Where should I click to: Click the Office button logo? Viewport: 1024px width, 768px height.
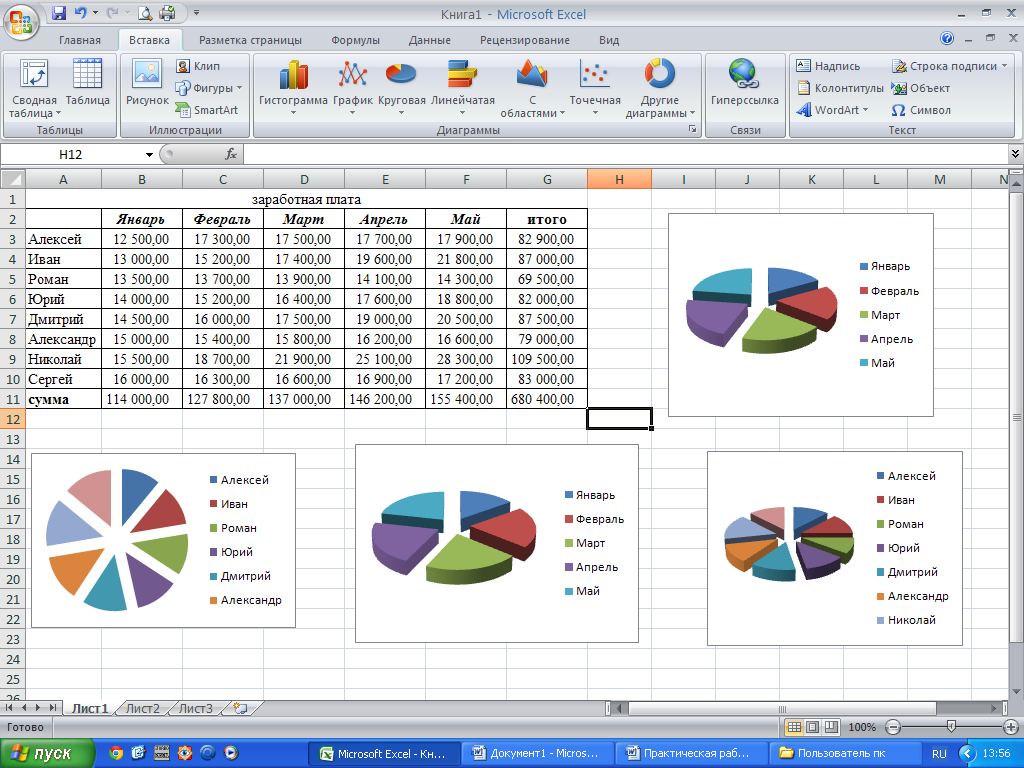click(21, 22)
